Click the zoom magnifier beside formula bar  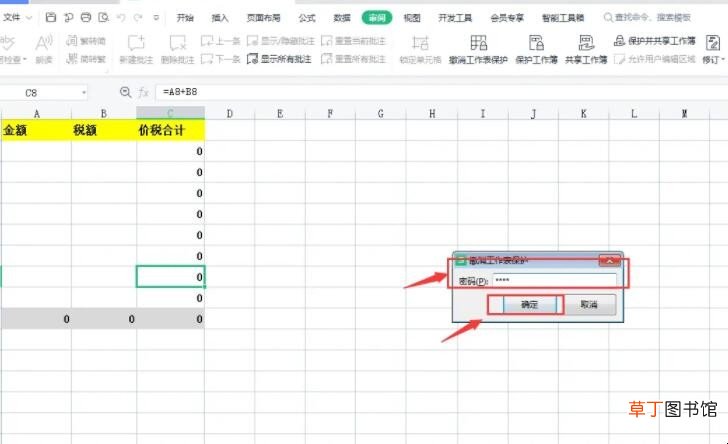click(125, 92)
